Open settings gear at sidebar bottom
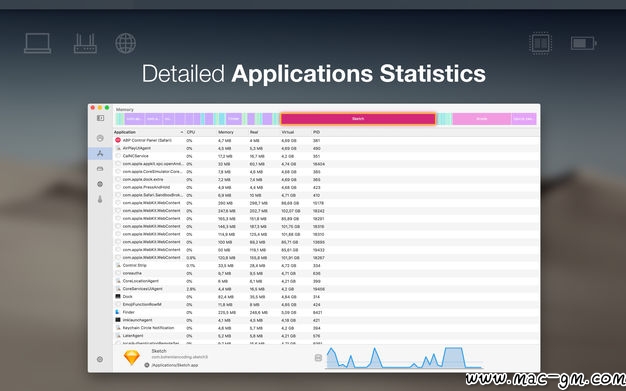Screen dimensions: 626x391 point(100,359)
